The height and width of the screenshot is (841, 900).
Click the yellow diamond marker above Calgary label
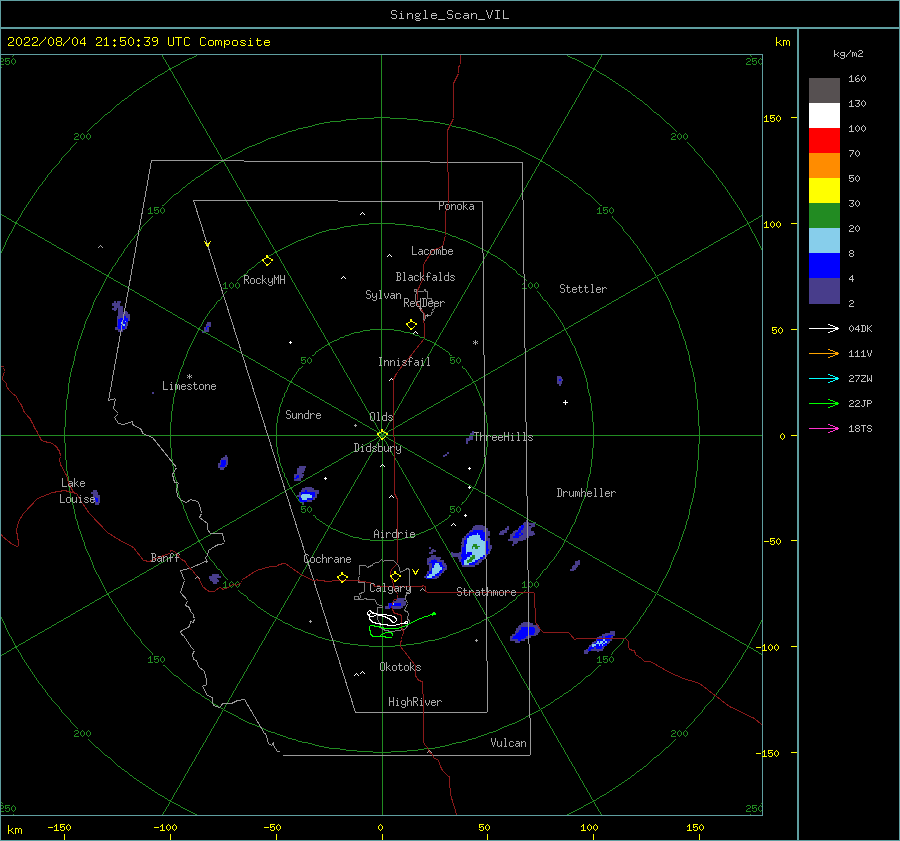(x=395, y=576)
